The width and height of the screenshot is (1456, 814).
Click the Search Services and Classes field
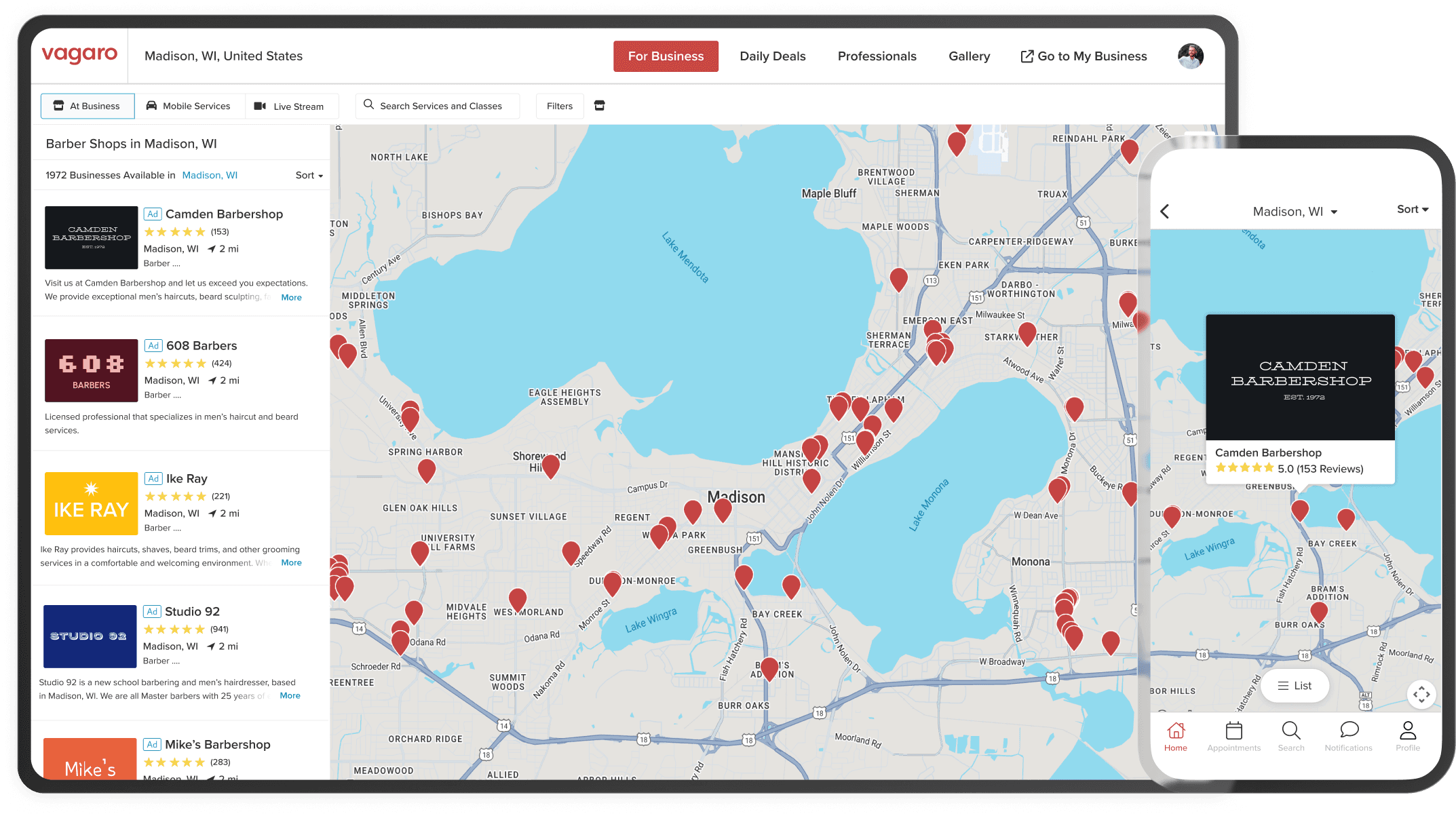click(438, 106)
